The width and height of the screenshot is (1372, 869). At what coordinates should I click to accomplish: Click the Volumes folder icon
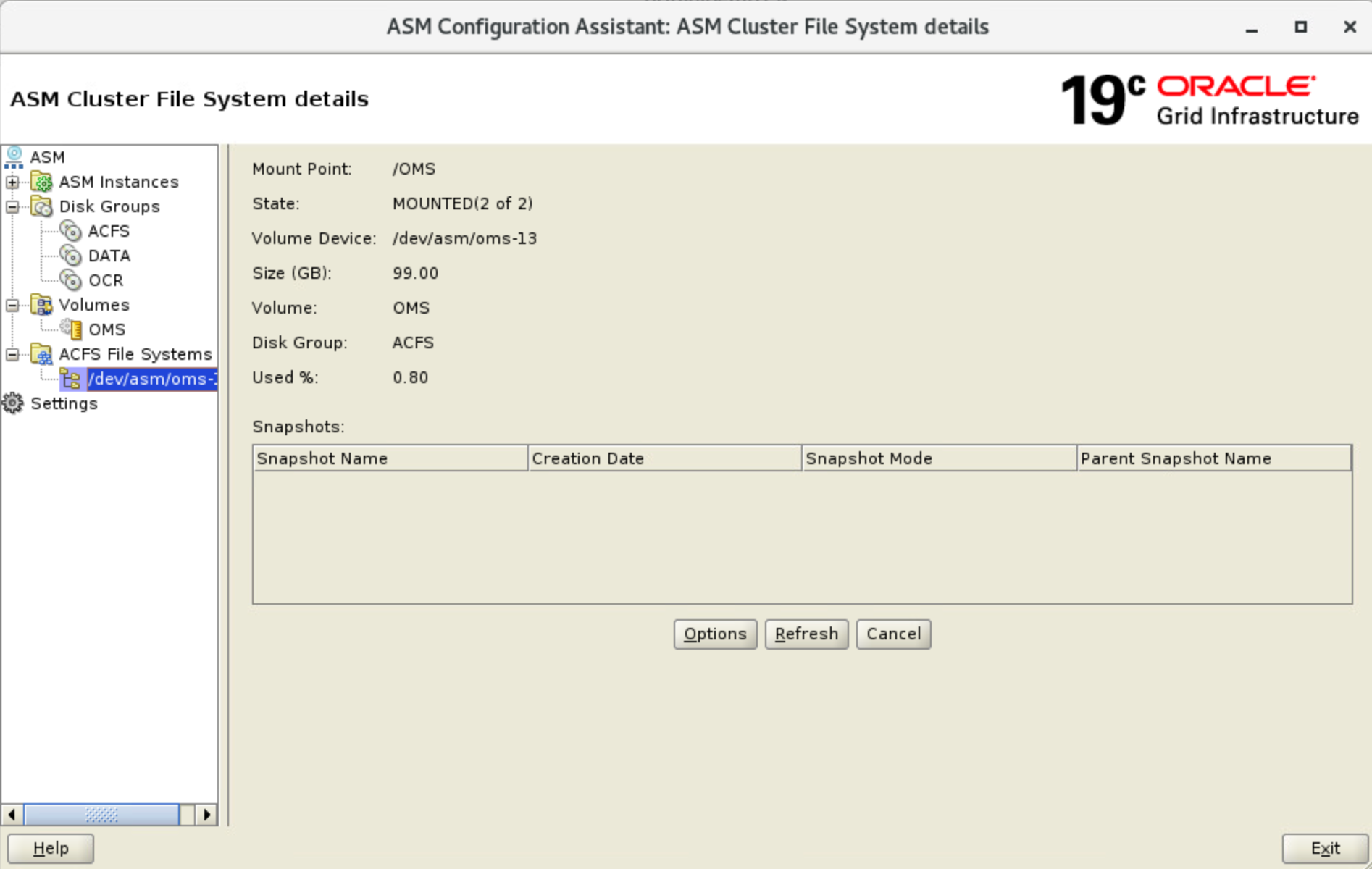click(x=42, y=305)
